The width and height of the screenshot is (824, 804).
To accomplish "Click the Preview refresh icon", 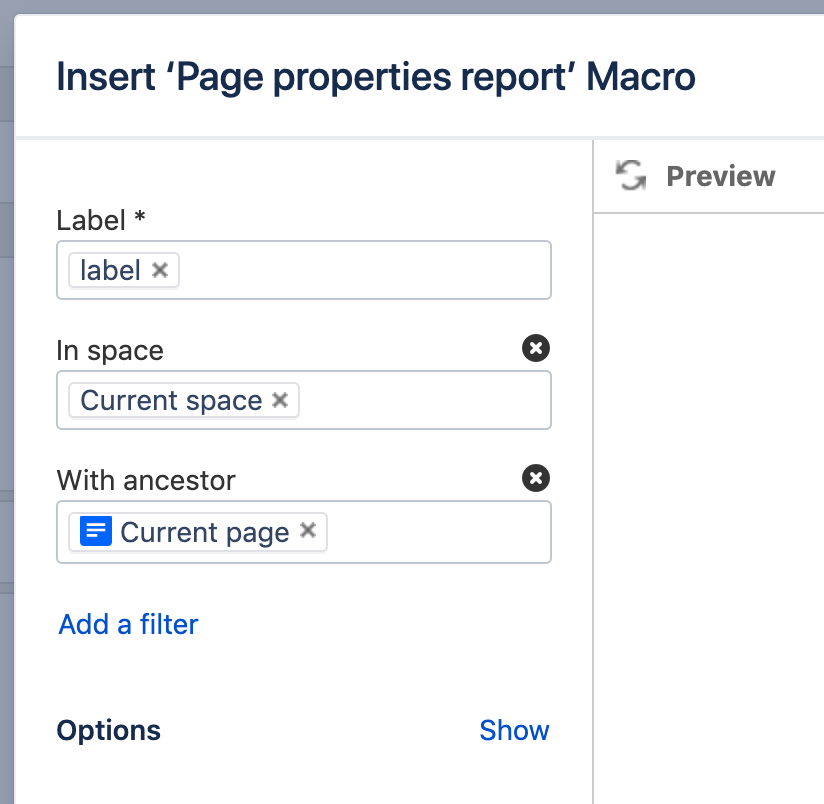I will click(x=630, y=176).
